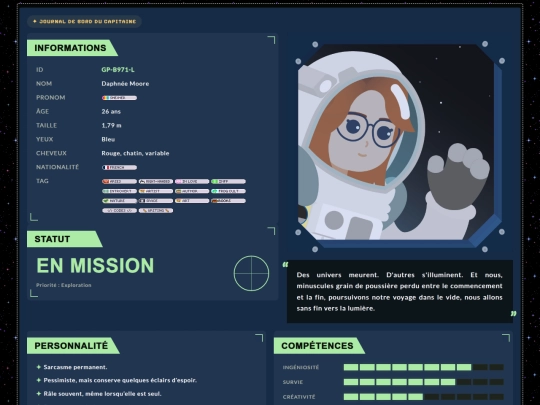Select the ARIES tag badge
Screen dimensions: 540x405
point(119,181)
